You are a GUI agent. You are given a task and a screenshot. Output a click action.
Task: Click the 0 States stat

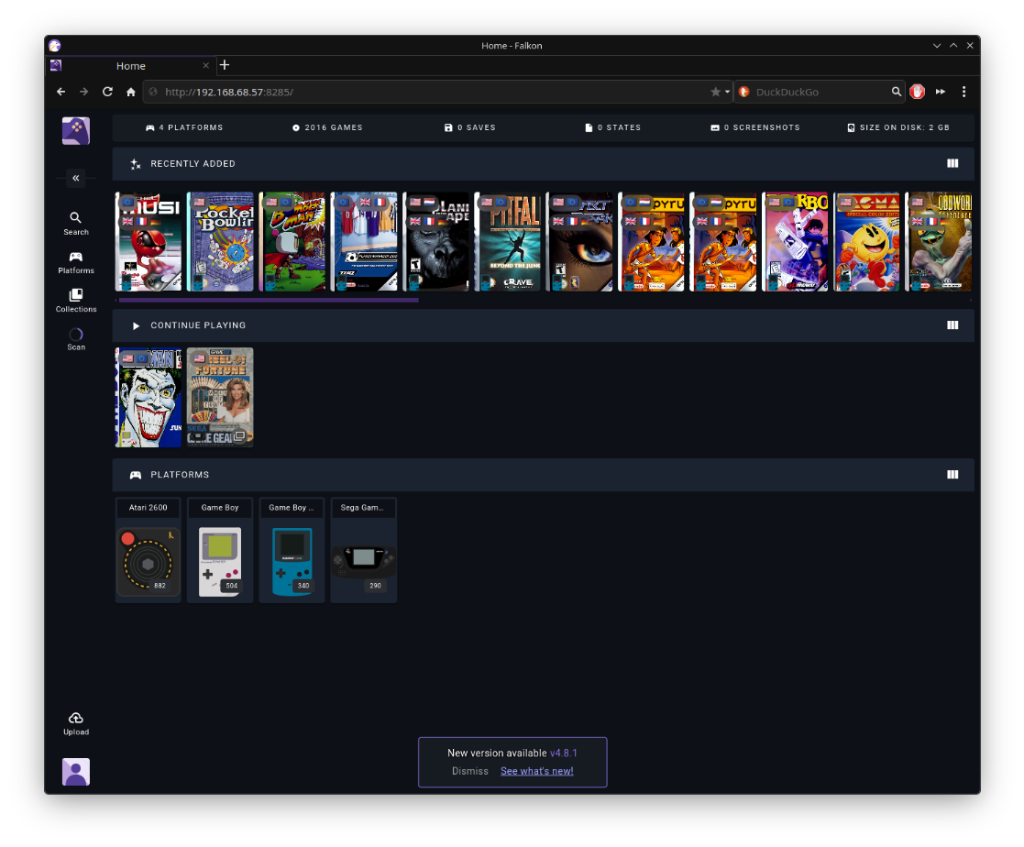click(x=613, y=127)
